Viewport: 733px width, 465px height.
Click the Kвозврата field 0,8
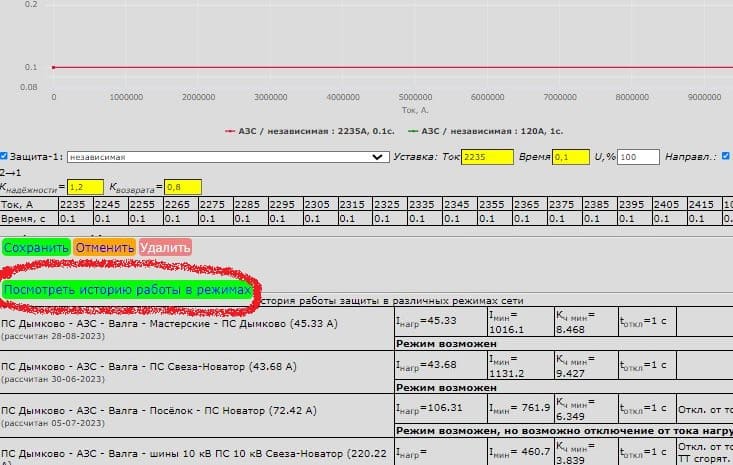182,187
